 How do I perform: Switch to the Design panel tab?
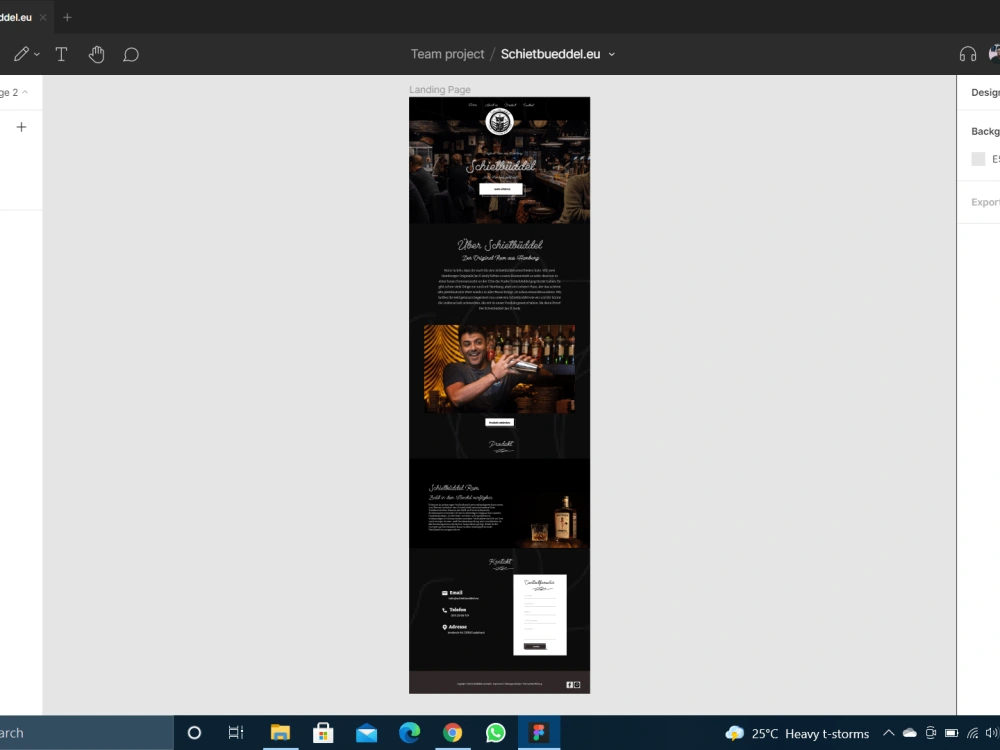(x=985, y=92)
